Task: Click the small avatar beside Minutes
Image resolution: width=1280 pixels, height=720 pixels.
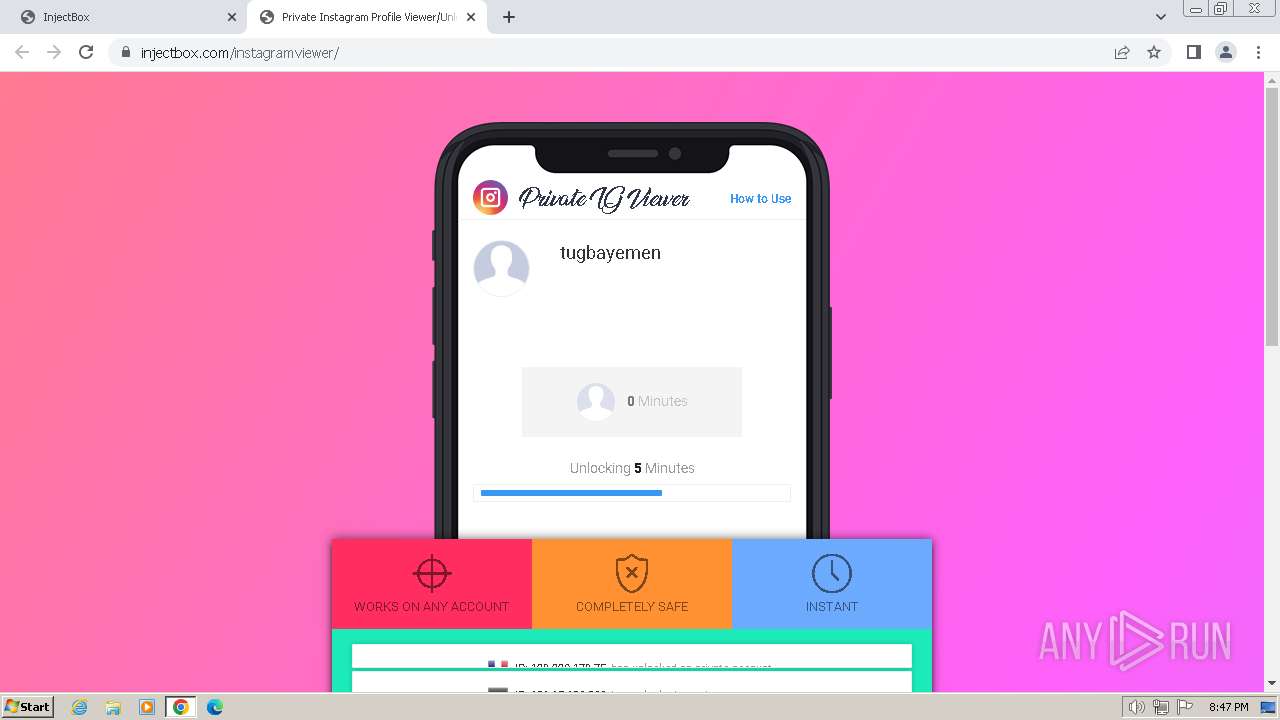Action: (x=596, y=401)
